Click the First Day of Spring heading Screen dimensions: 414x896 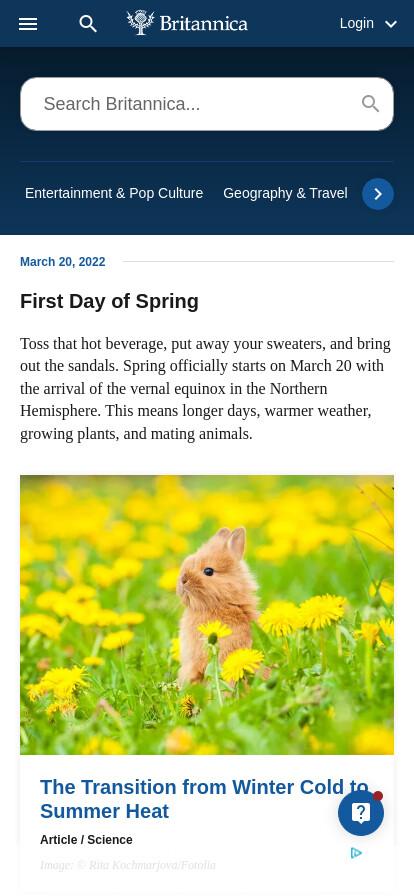[x=109, y=301]
